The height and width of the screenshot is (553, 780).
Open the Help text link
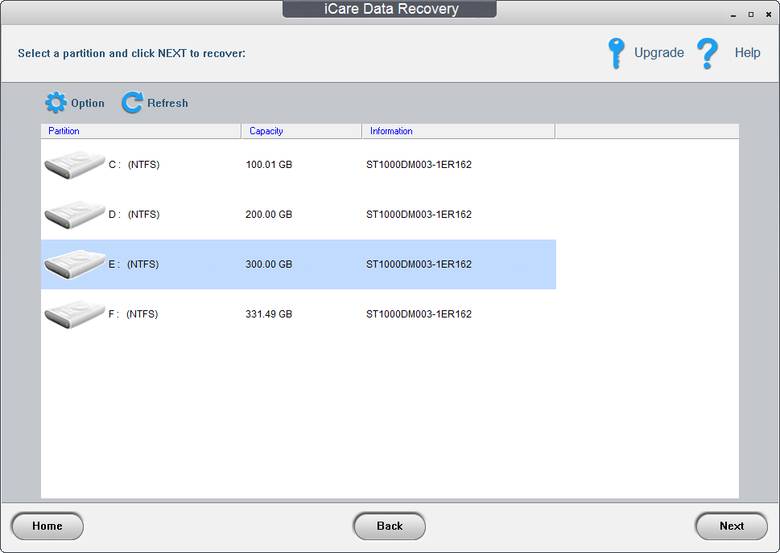click(747, 53)
